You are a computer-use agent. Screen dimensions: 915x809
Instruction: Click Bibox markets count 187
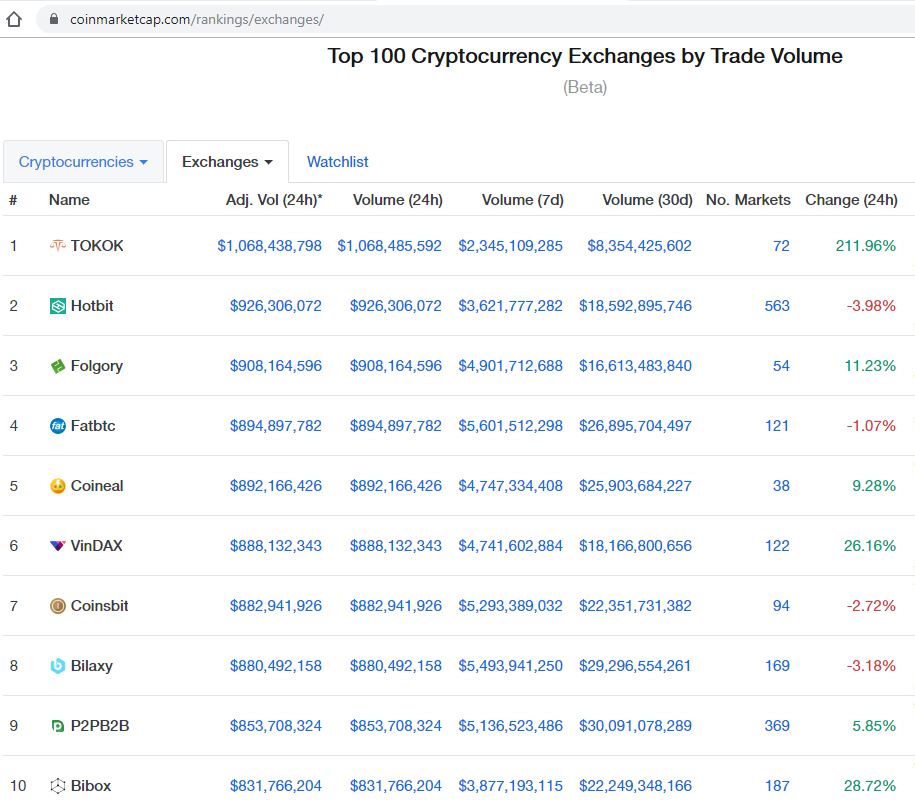777,786
